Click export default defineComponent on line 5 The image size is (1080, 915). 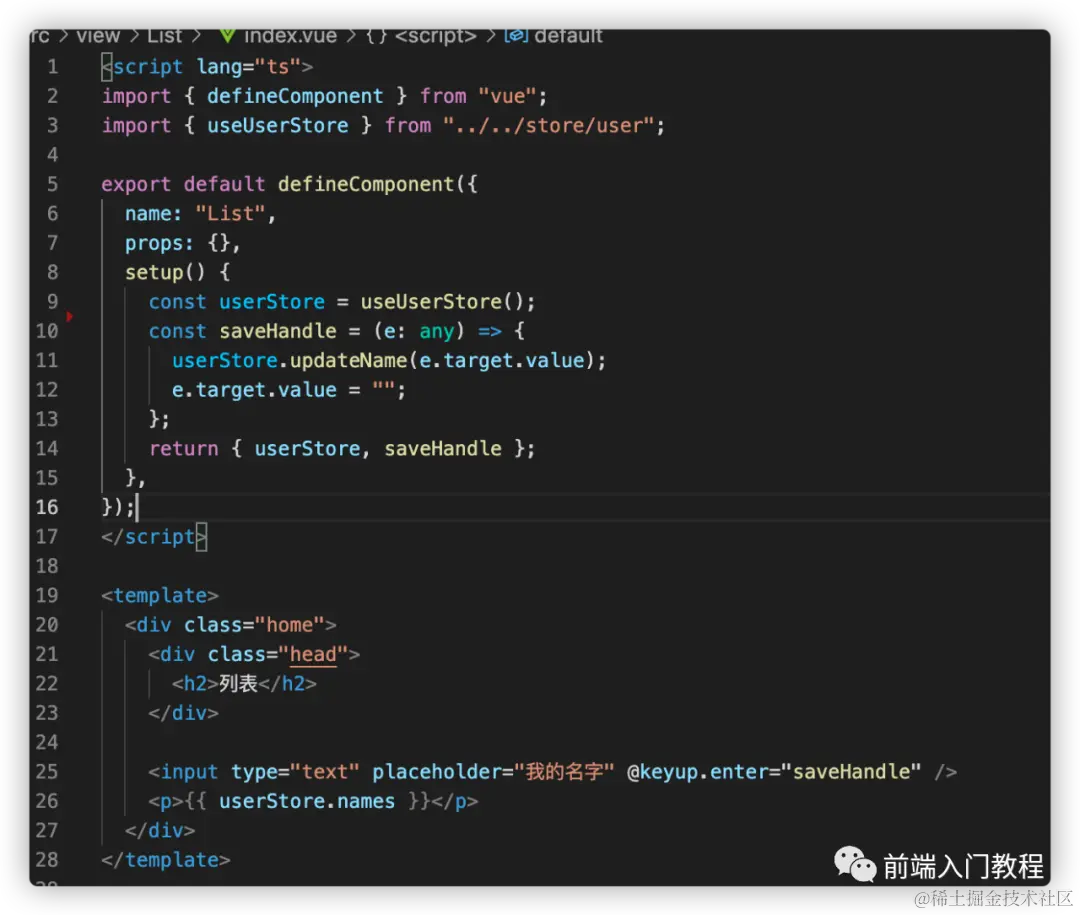[289, 184]
